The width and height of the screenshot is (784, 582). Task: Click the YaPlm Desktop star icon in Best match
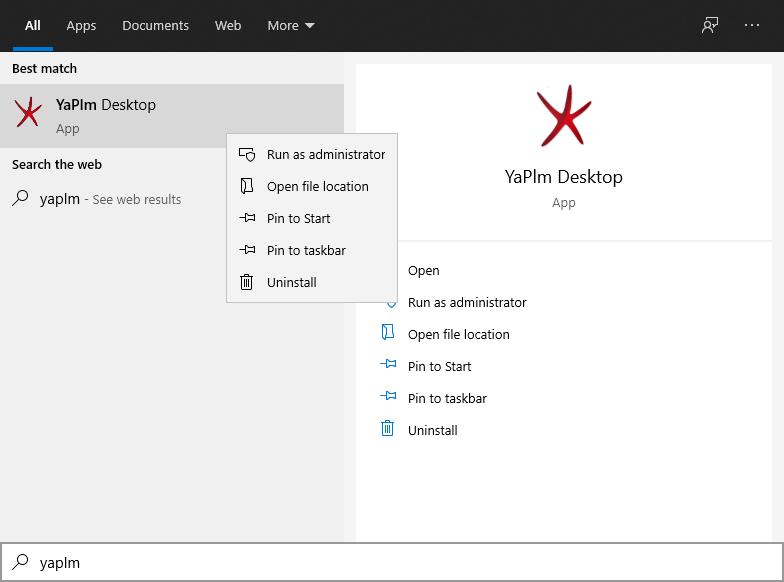pos(28,112)
